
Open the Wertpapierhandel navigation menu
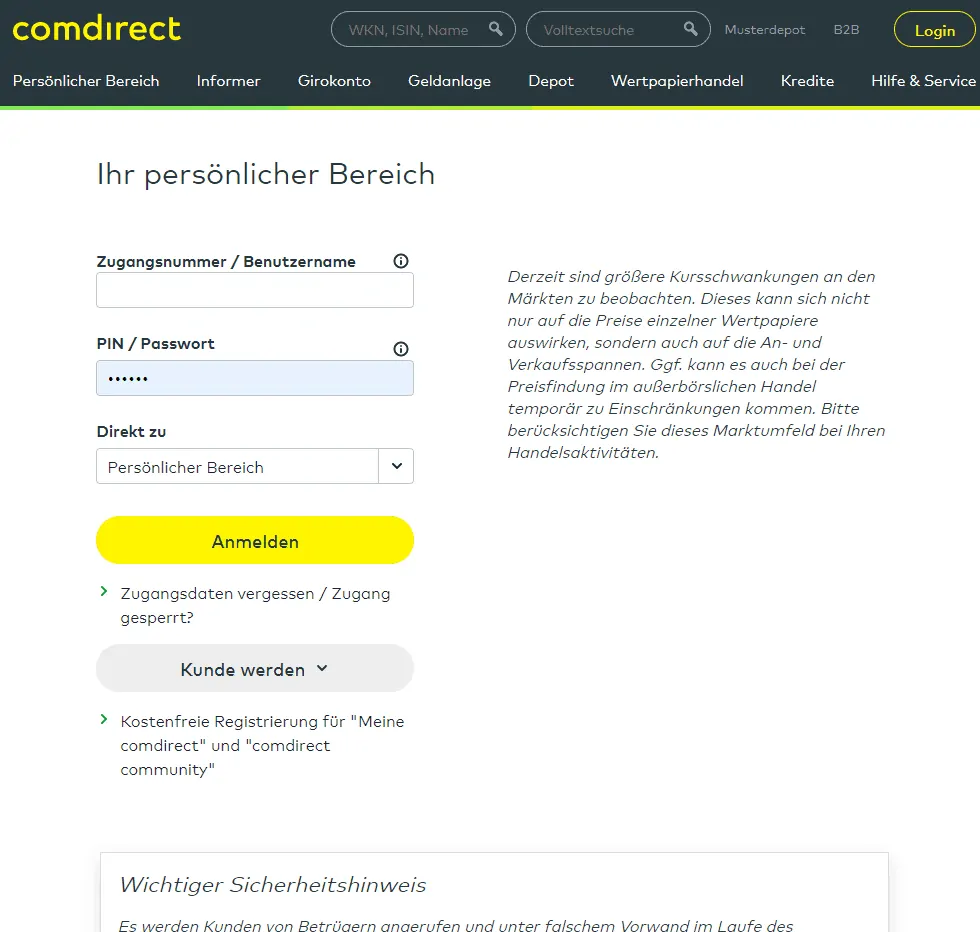point(678,81)
